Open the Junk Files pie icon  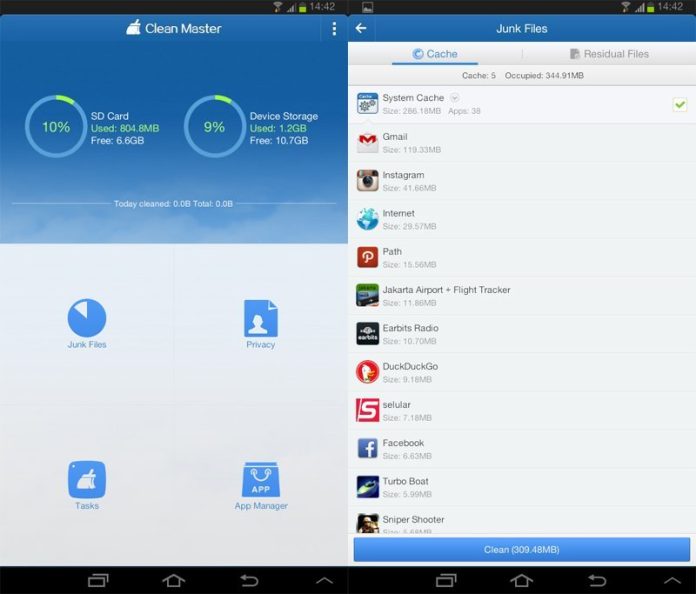87,318
